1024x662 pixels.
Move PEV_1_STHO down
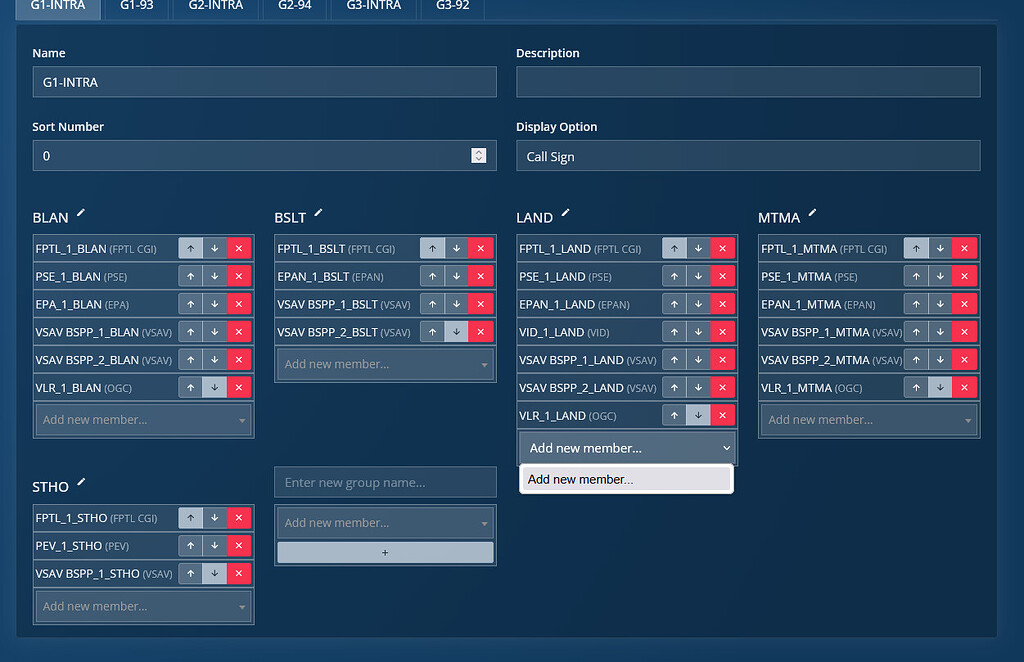coord(215,546)
